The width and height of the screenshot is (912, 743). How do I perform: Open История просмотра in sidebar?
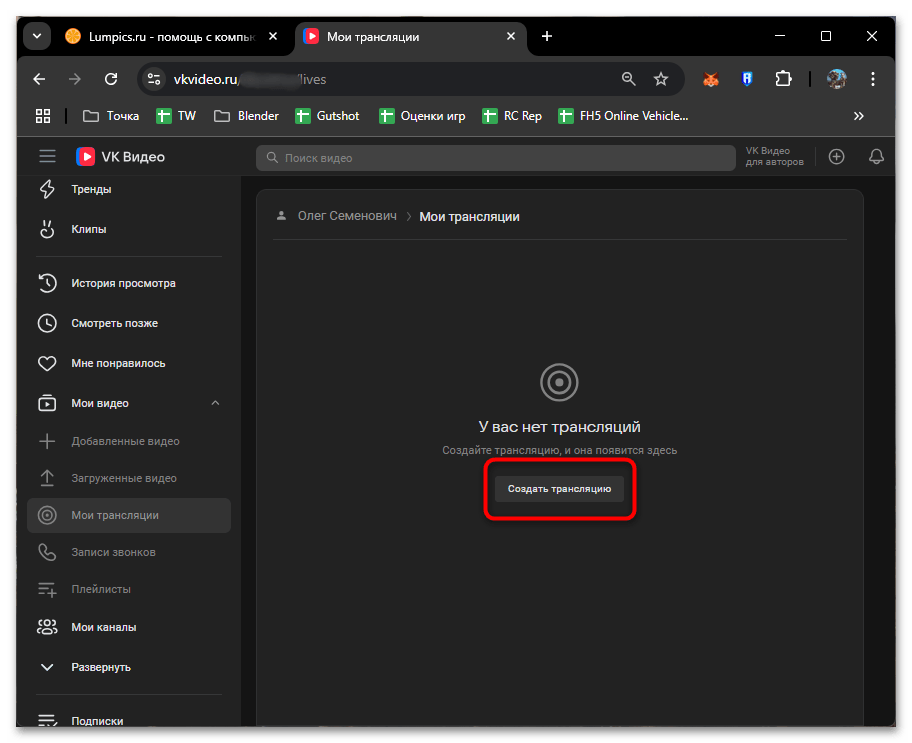[x=122, y=283]
